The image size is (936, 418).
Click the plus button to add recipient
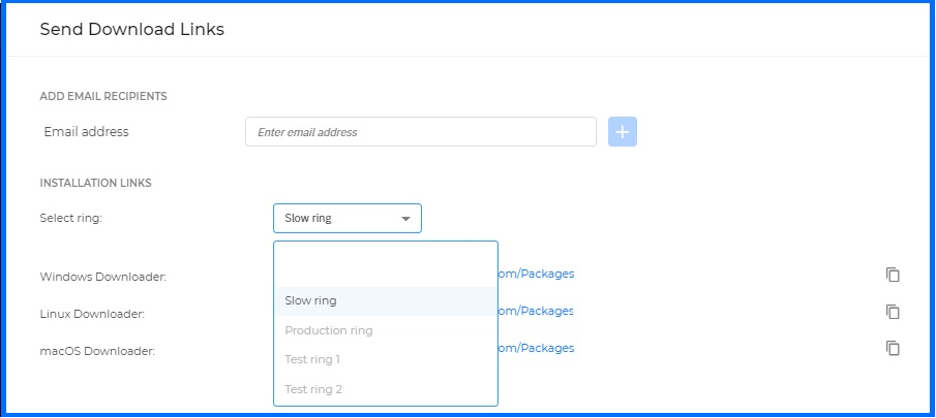(x=622, y=132)
